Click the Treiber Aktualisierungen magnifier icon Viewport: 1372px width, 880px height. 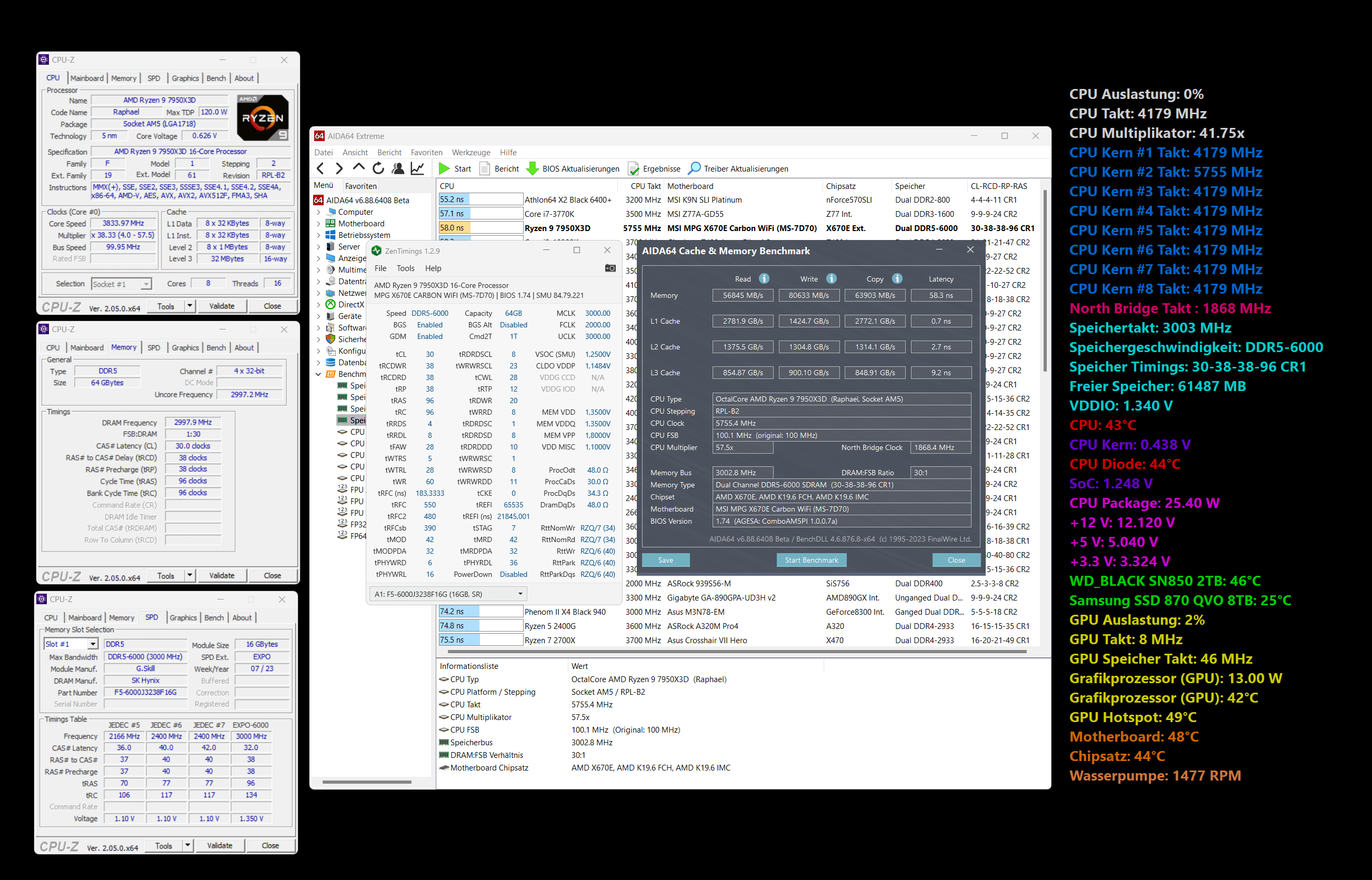click(x=694, y=168)
